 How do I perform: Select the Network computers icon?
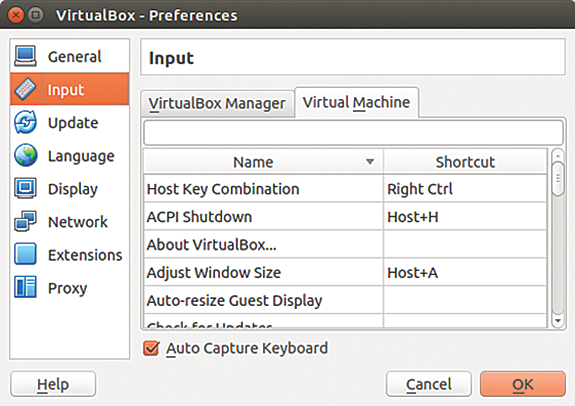click(25, 221)
